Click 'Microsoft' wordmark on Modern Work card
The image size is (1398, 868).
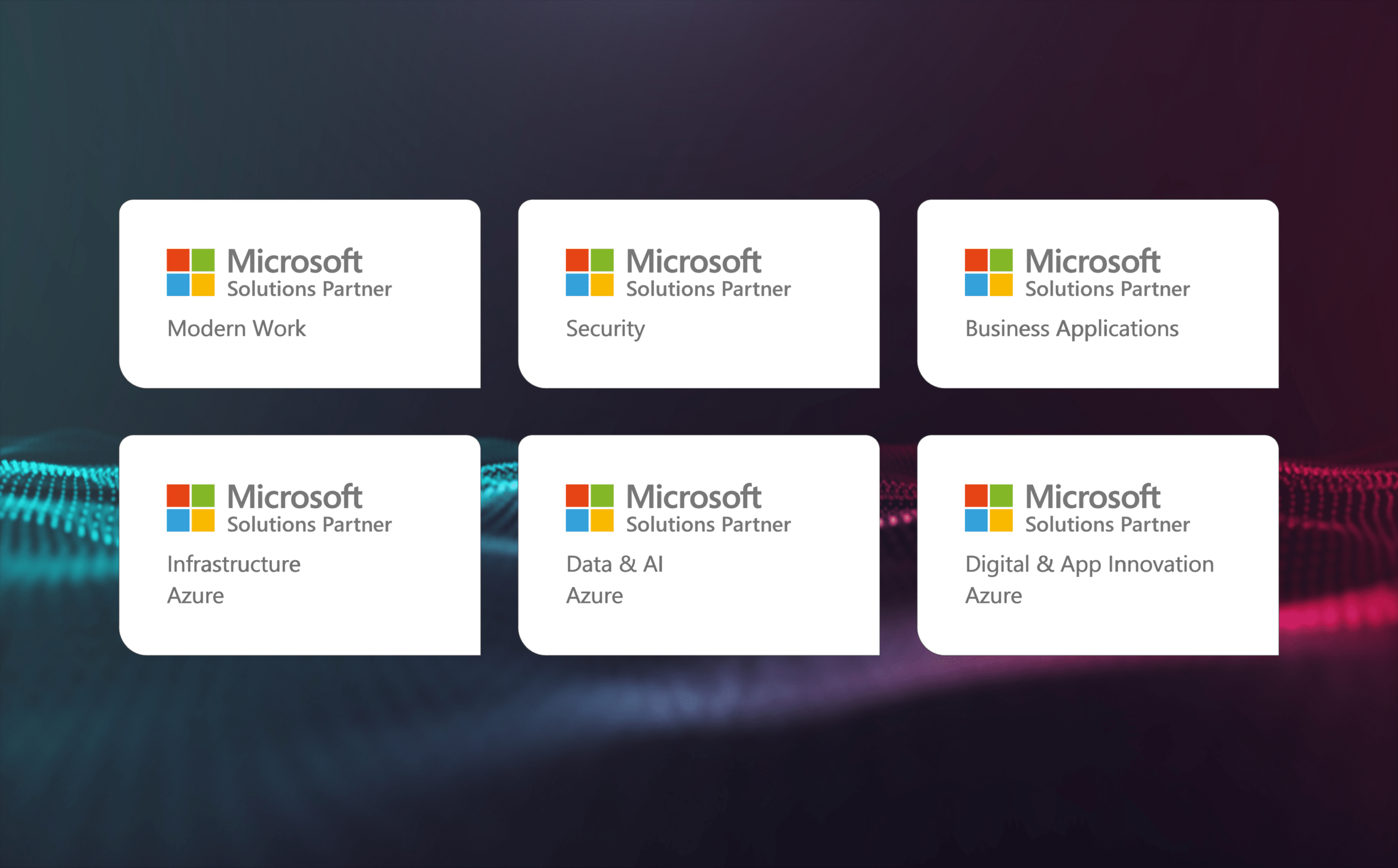[294, 261]
